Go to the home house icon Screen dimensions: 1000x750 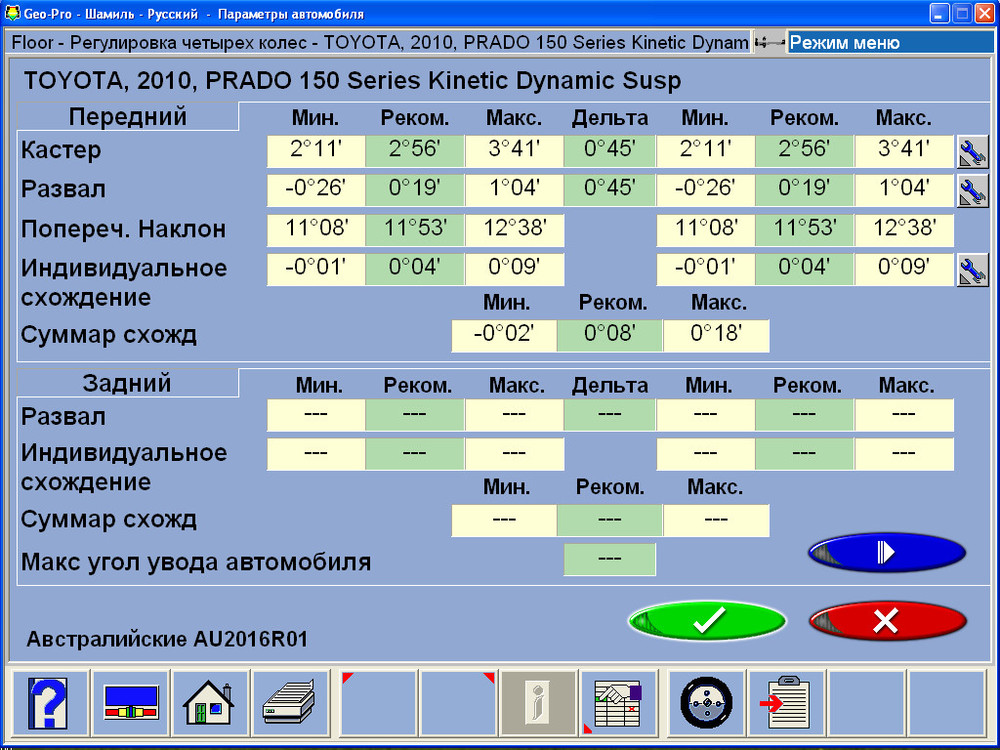[209, 703]
